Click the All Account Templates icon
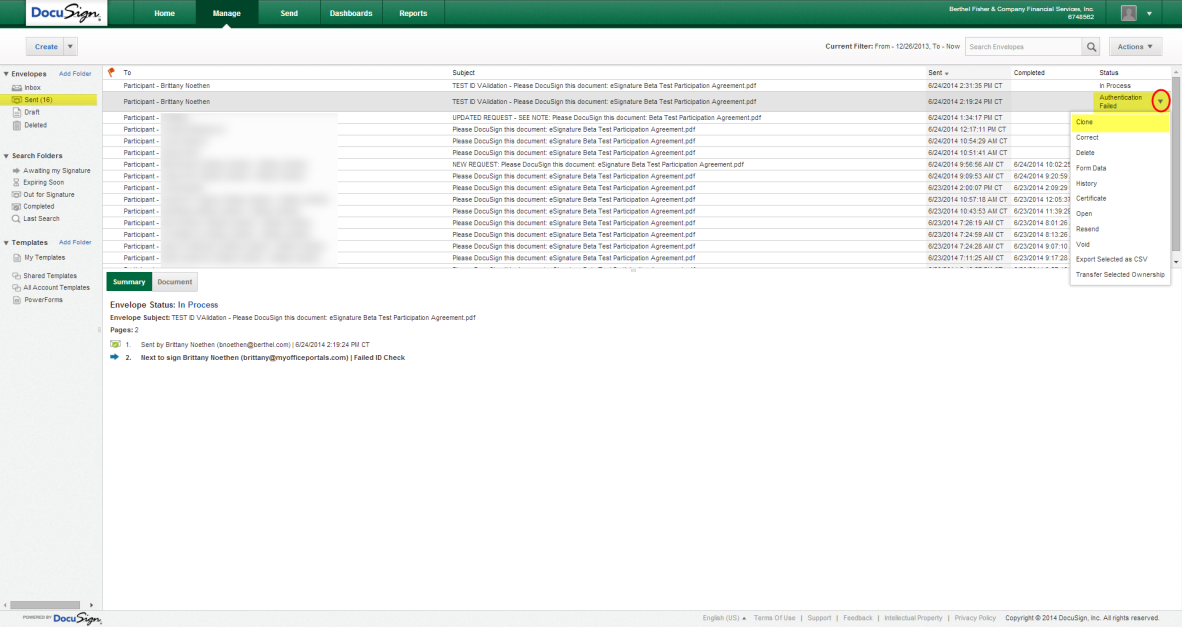Viewport: 1182px width, 627px height. pos(16,288)
